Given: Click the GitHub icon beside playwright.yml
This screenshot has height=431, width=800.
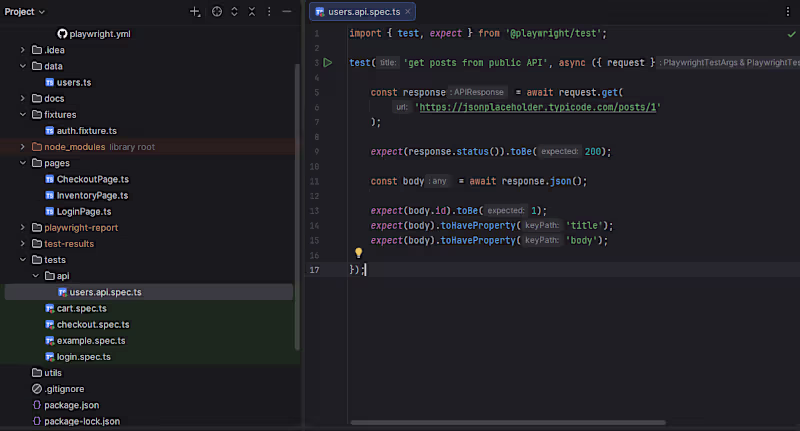Looking at the screenshot, I should (62, 34).
